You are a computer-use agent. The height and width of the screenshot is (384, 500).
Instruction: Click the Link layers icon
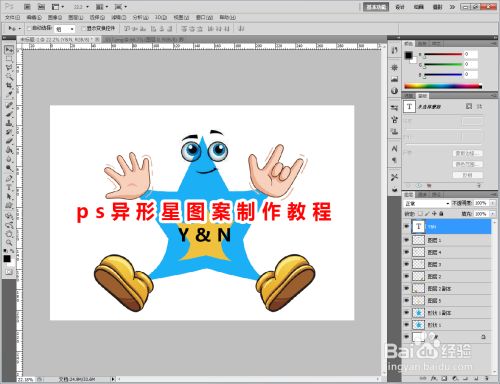(423, 379)
